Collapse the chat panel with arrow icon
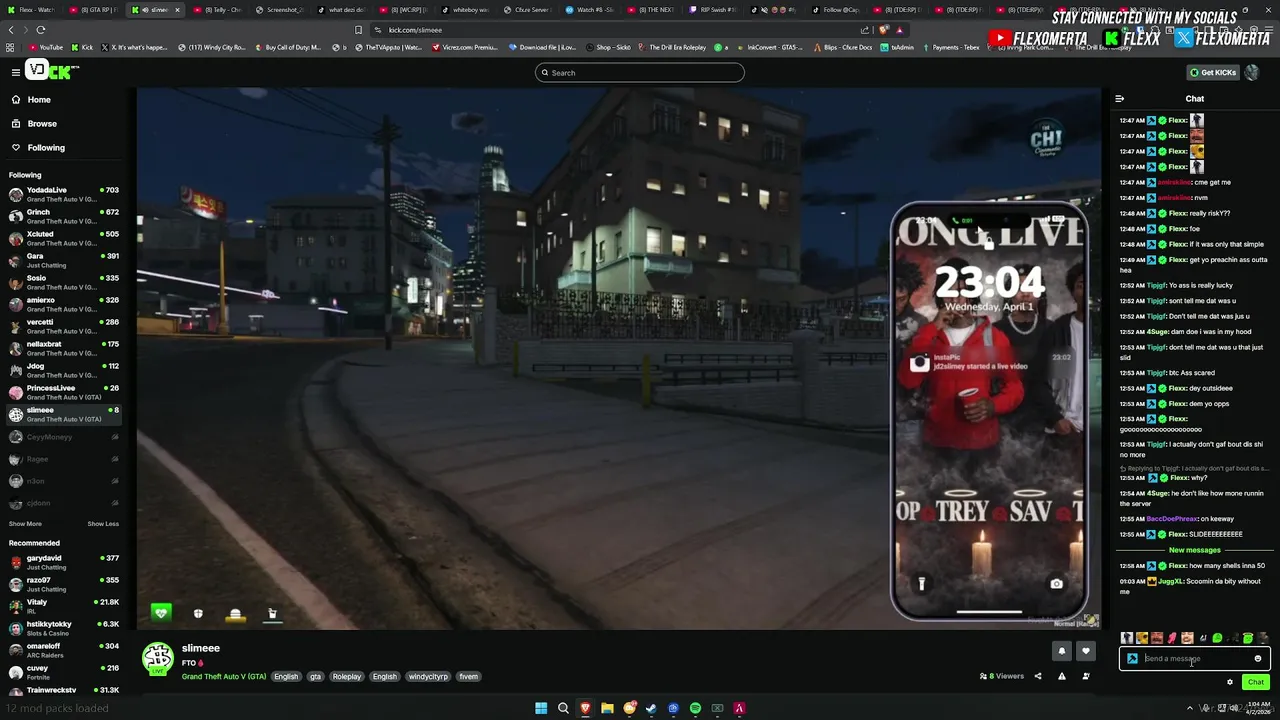Screen dimensions: 1280x720 click(x=1120, y=99)
